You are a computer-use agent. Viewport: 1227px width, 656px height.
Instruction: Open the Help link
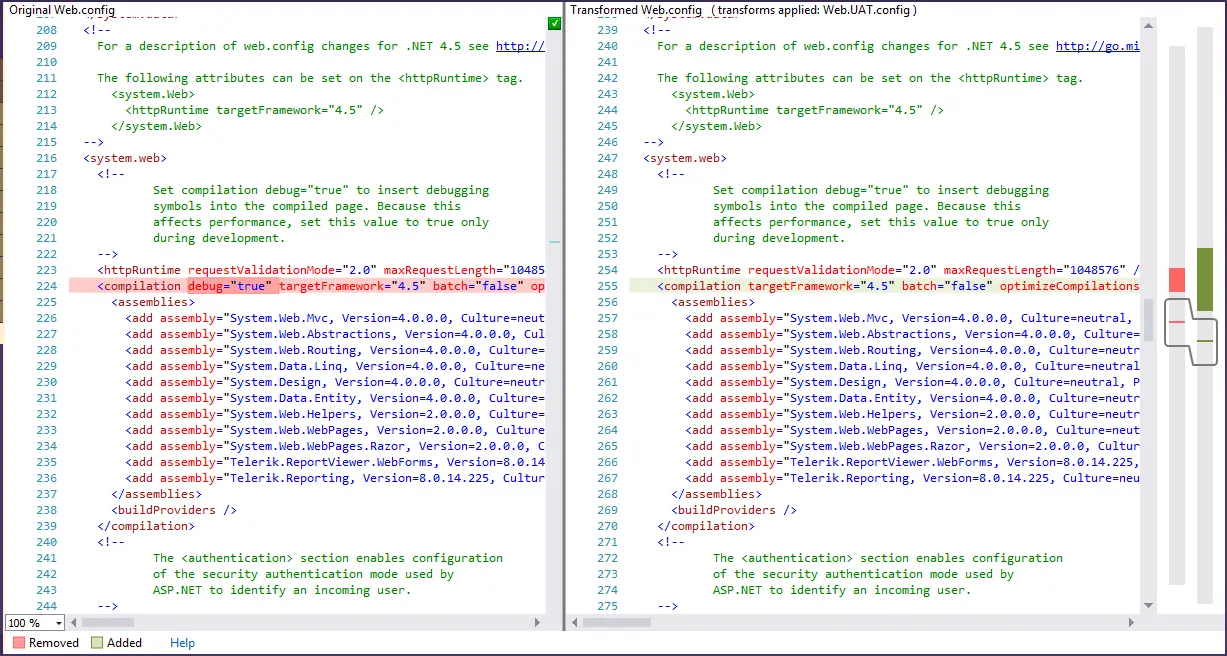182,643
